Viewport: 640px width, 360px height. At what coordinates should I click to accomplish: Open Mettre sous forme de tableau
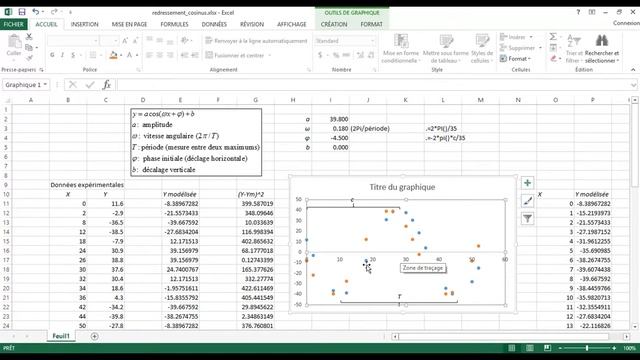coord(445,49)
